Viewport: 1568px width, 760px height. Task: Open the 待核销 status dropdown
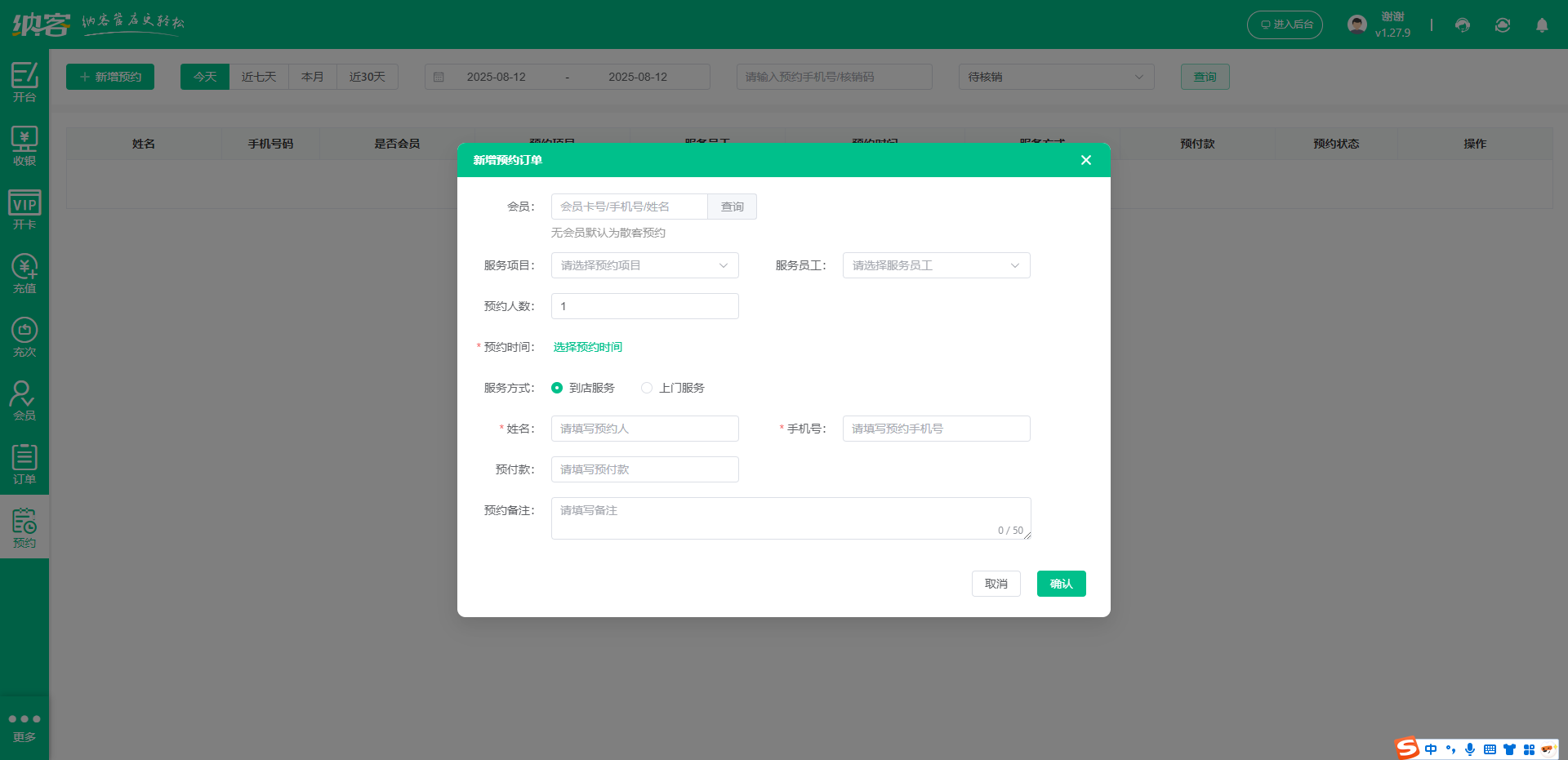pyautogui.click(x=1055, y=77)
